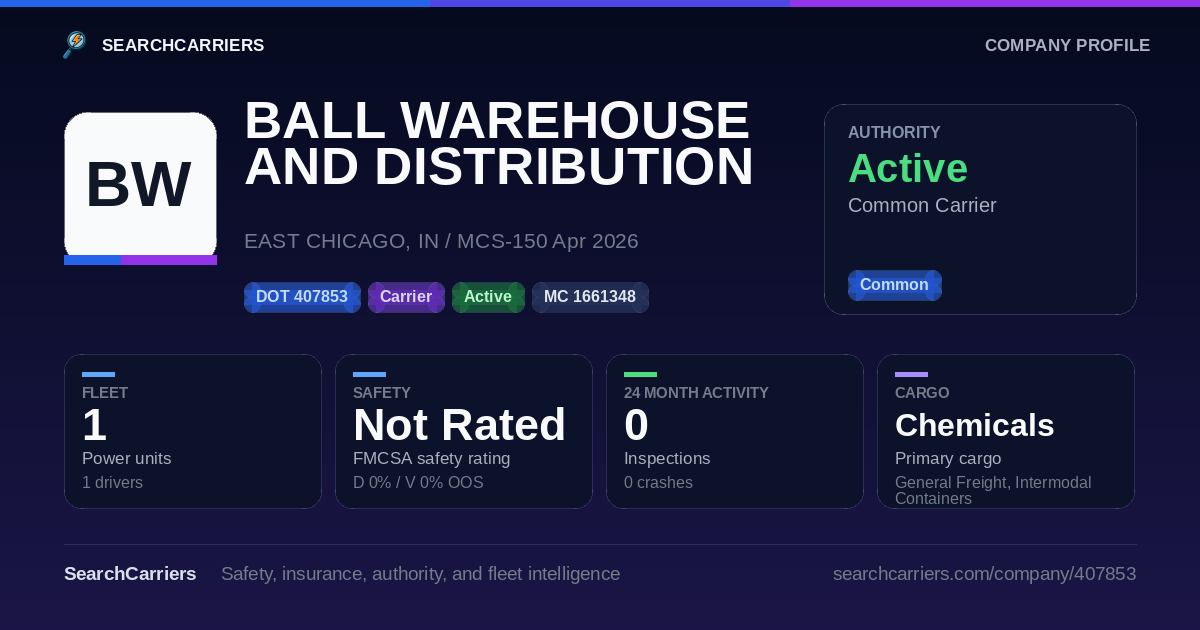
Task: Click the D 0% / V 0% OOS text
Action: [418, 483]
